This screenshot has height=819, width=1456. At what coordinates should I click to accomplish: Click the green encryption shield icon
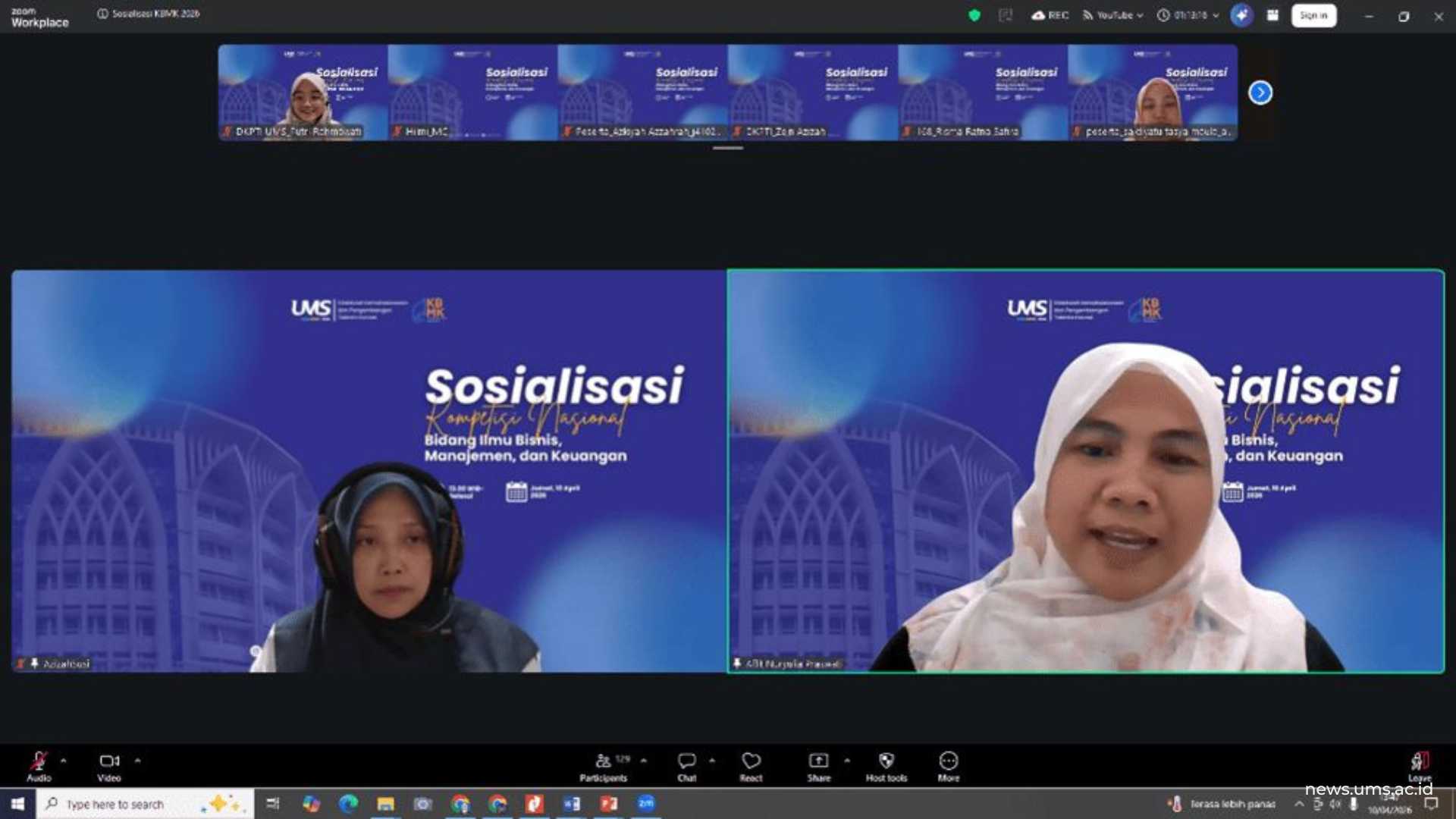coord(974,15)
